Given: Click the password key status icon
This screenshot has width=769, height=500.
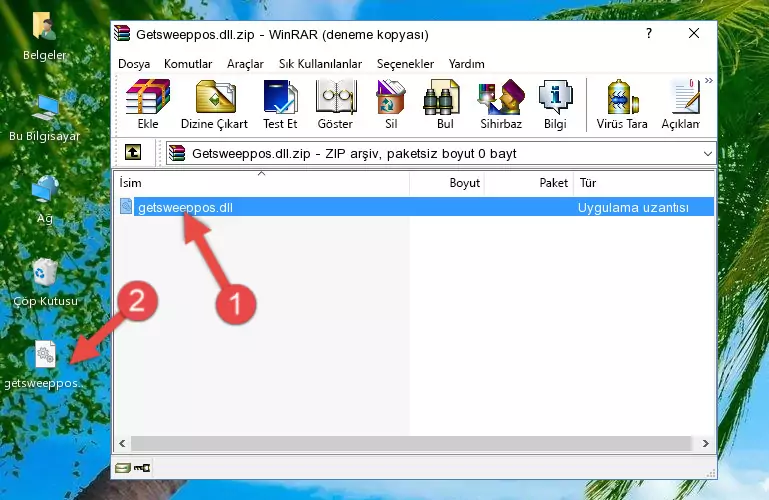Looking at the screenshot, I should coord(142,468).
